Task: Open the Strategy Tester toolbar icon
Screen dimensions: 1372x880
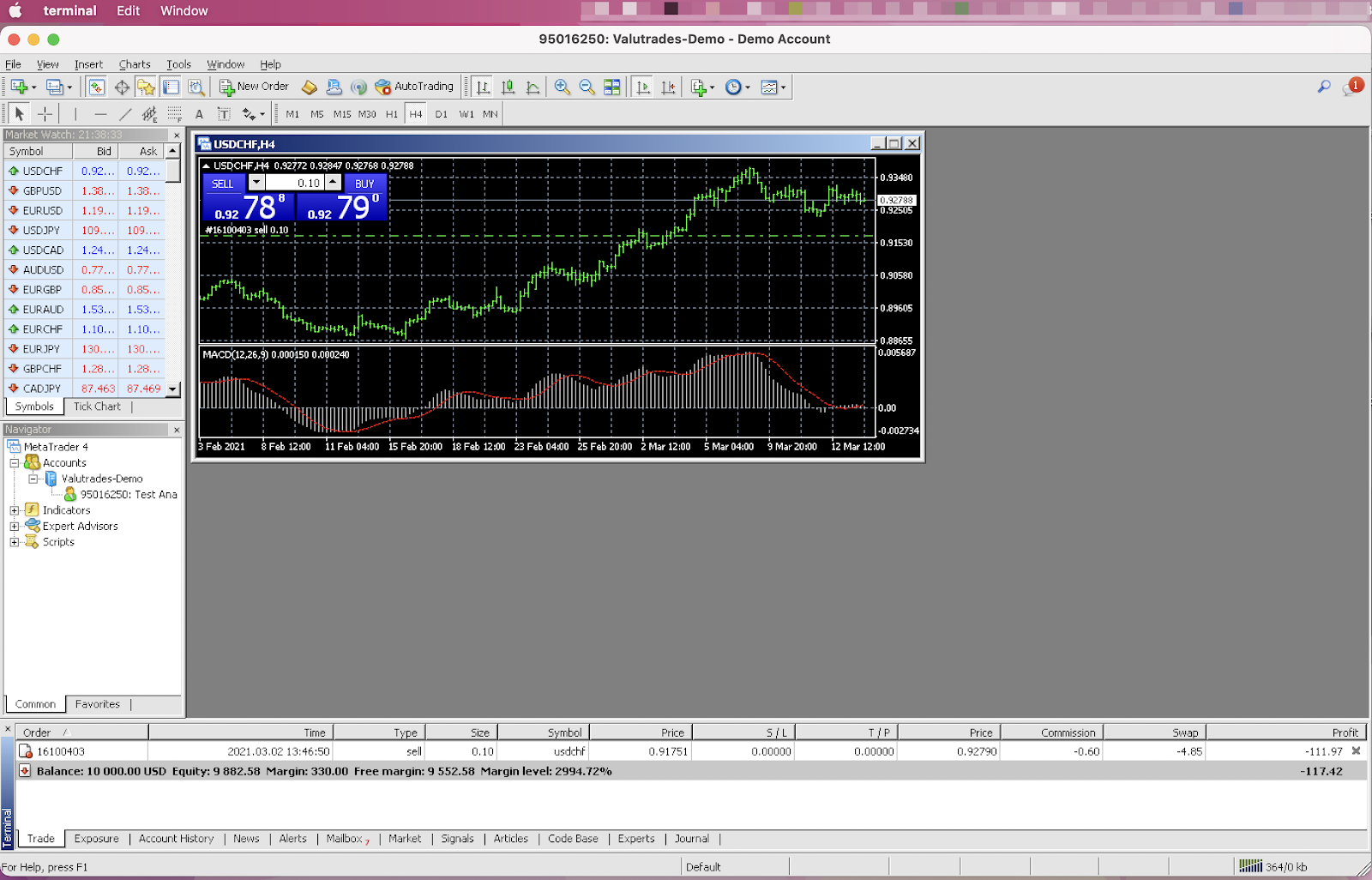Action: 196,87
